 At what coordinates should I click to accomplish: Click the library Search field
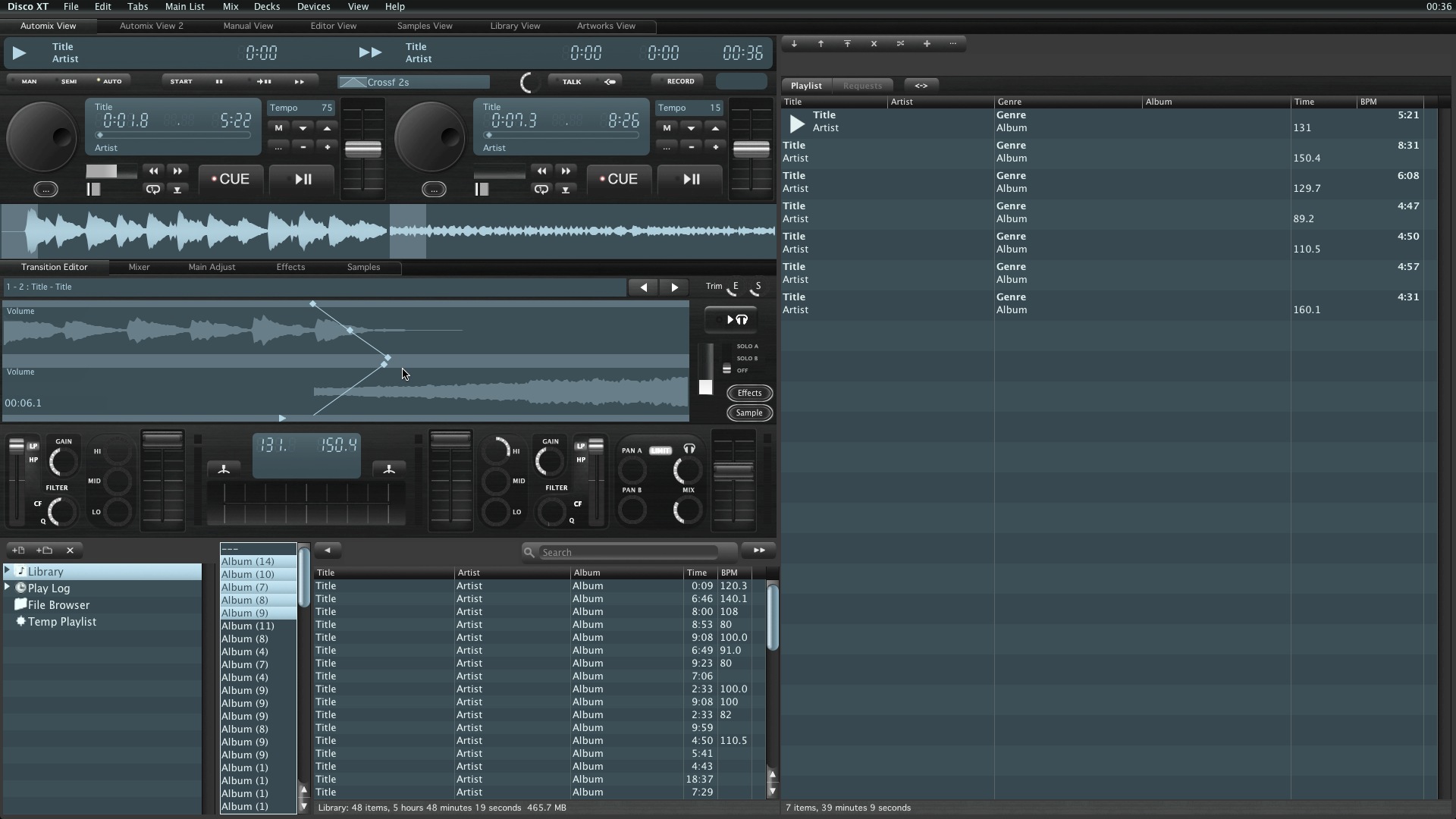pos(628,552)
